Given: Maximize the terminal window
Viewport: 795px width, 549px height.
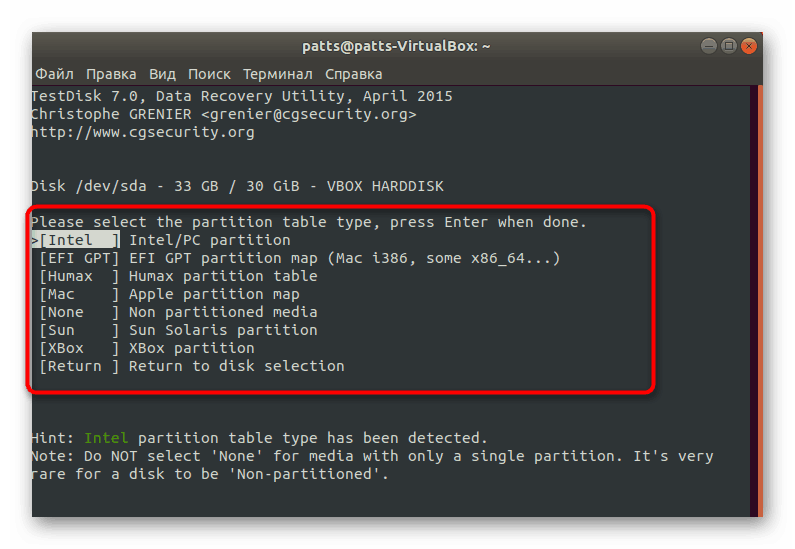Looking at the screenshot, I should click(x=729, y=46).
